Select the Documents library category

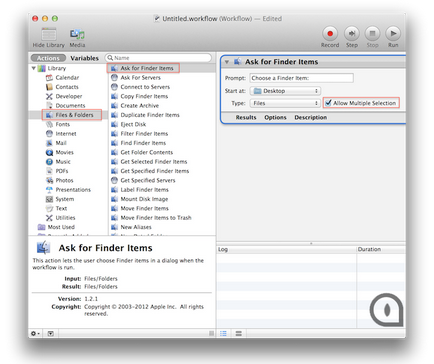click(x=70, y=106)
